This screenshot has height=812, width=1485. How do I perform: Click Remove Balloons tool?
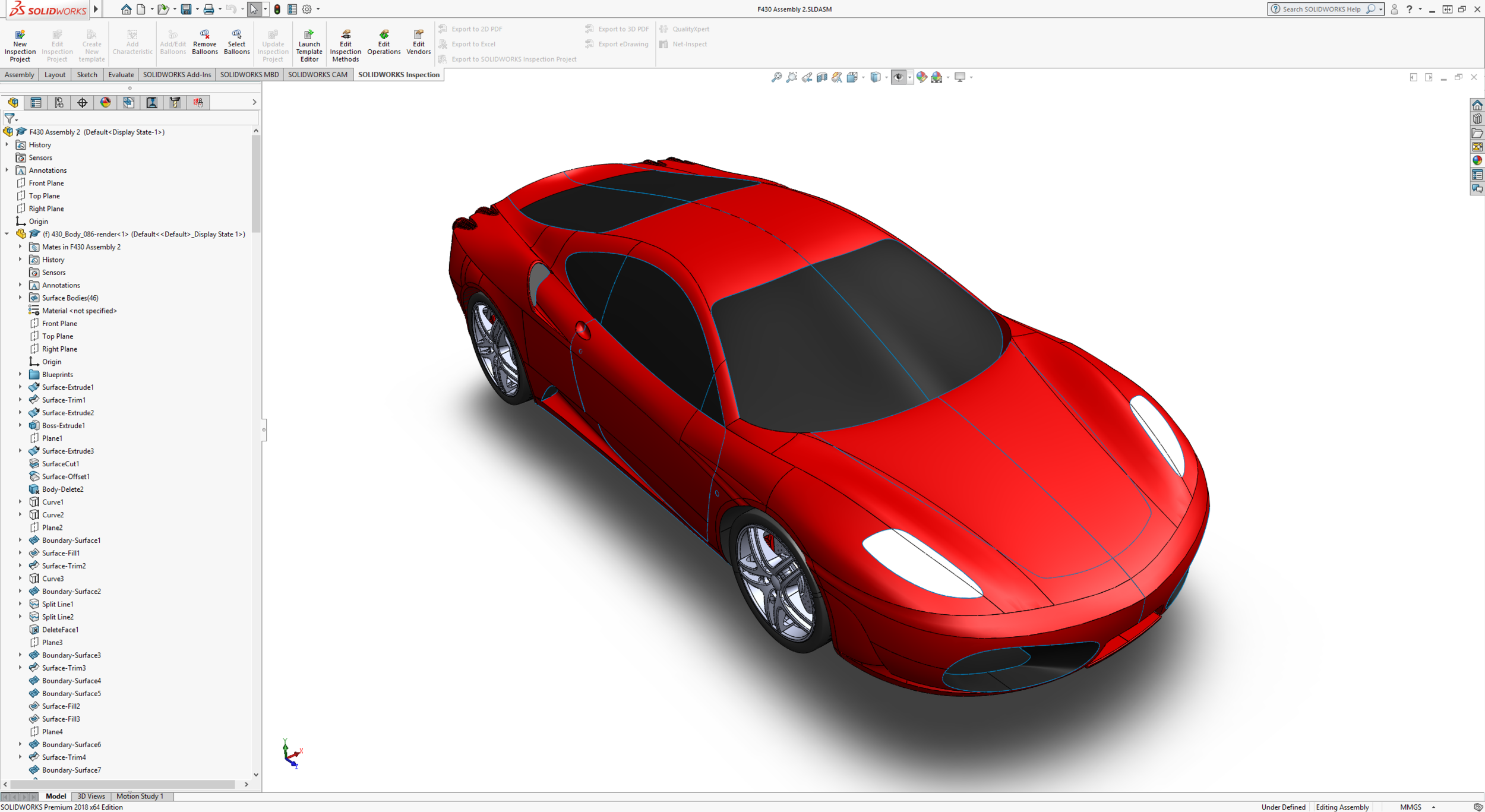(x=204, y=42)
